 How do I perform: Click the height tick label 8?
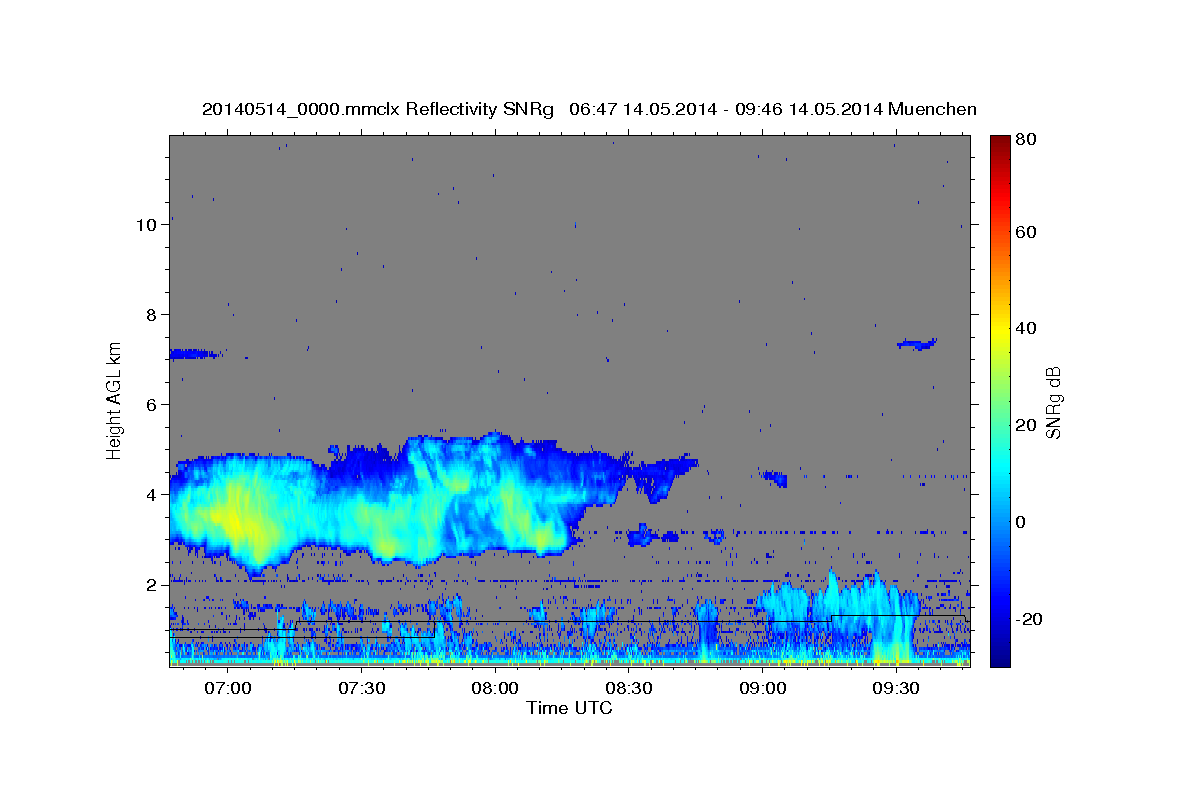pos(152,315)
